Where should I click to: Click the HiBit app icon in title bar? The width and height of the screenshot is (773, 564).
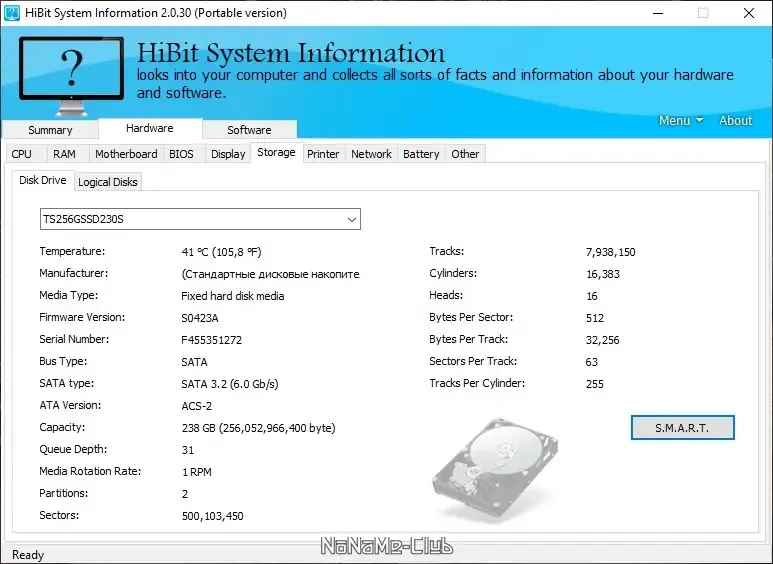pos(11,13)
